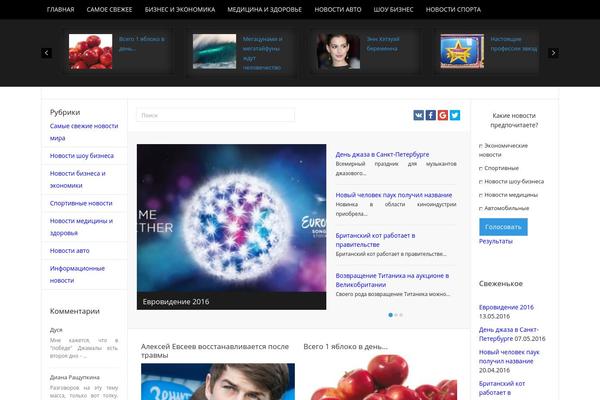This screenshot has width=600, height=400.
Task: Open the 'Спортивные новости' category
Action: (x=81, y=203)
